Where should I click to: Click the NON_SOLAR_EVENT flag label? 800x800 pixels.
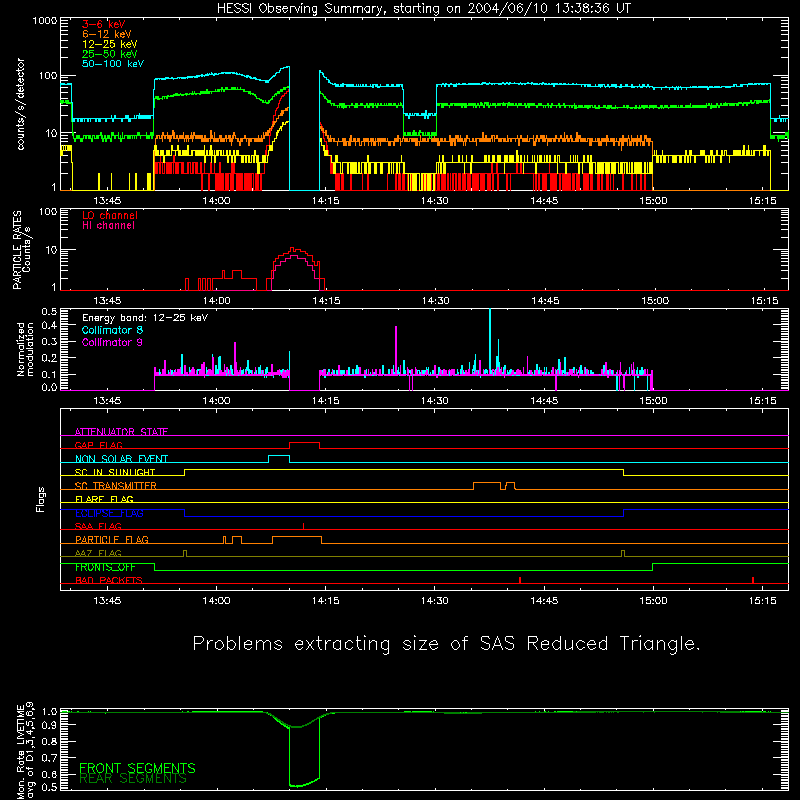(121, 459)
